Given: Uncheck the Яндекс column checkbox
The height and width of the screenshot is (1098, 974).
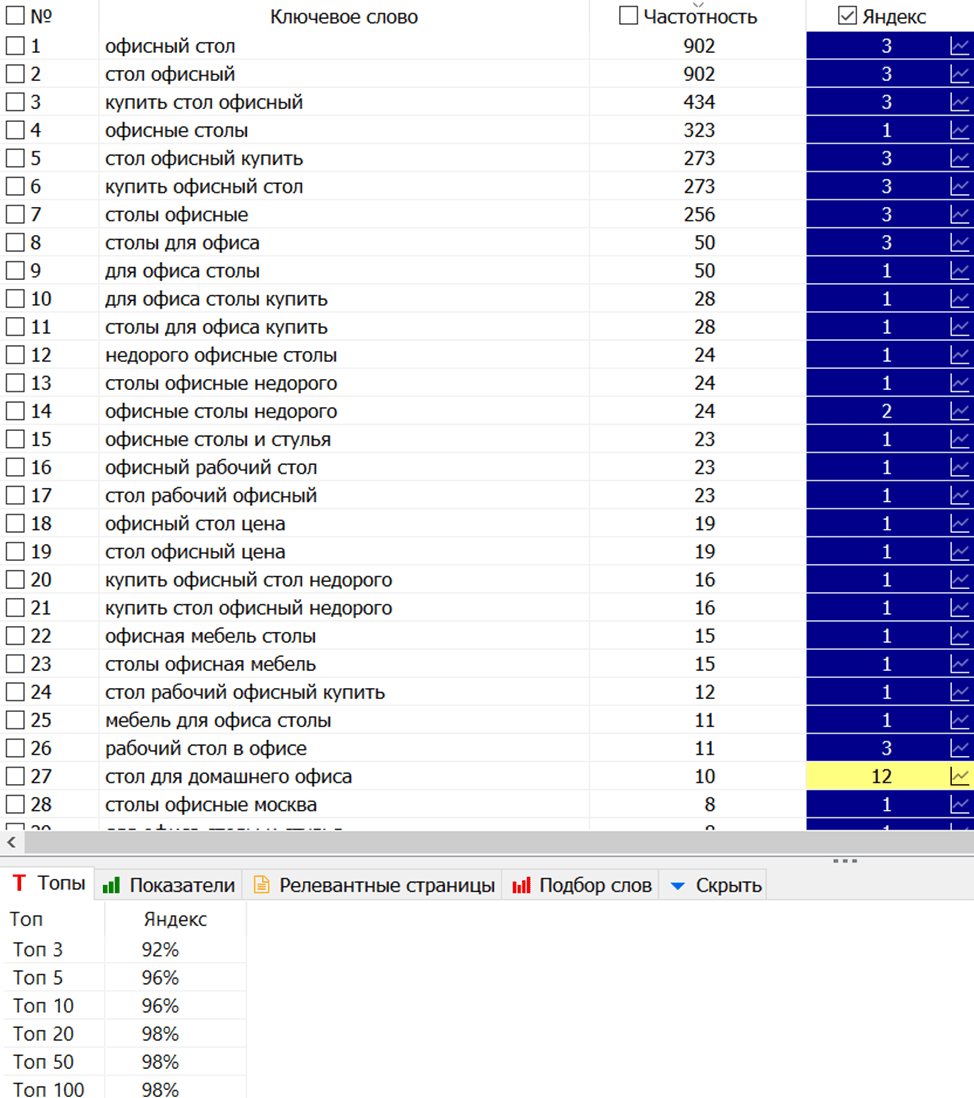Looking at the screenshot, I should (x=847, y=15).
